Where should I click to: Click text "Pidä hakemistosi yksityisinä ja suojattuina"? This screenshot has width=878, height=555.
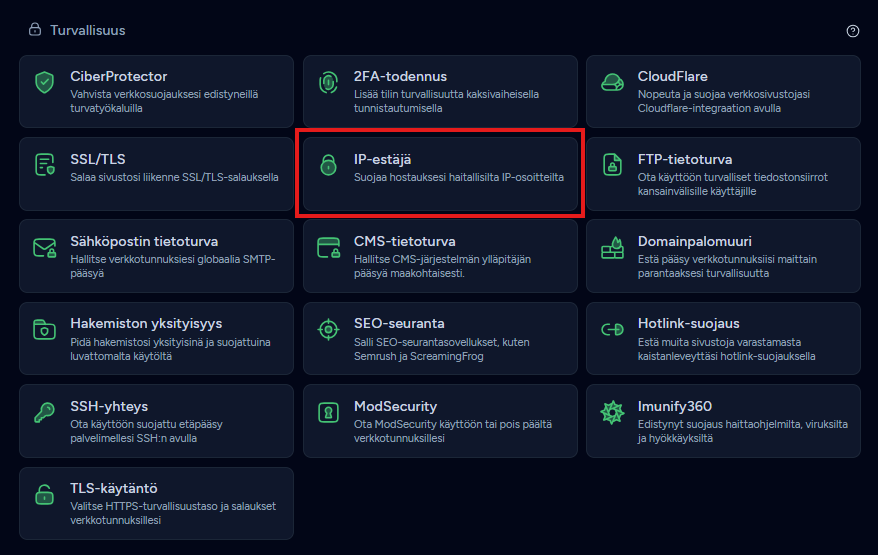(170, 342)
